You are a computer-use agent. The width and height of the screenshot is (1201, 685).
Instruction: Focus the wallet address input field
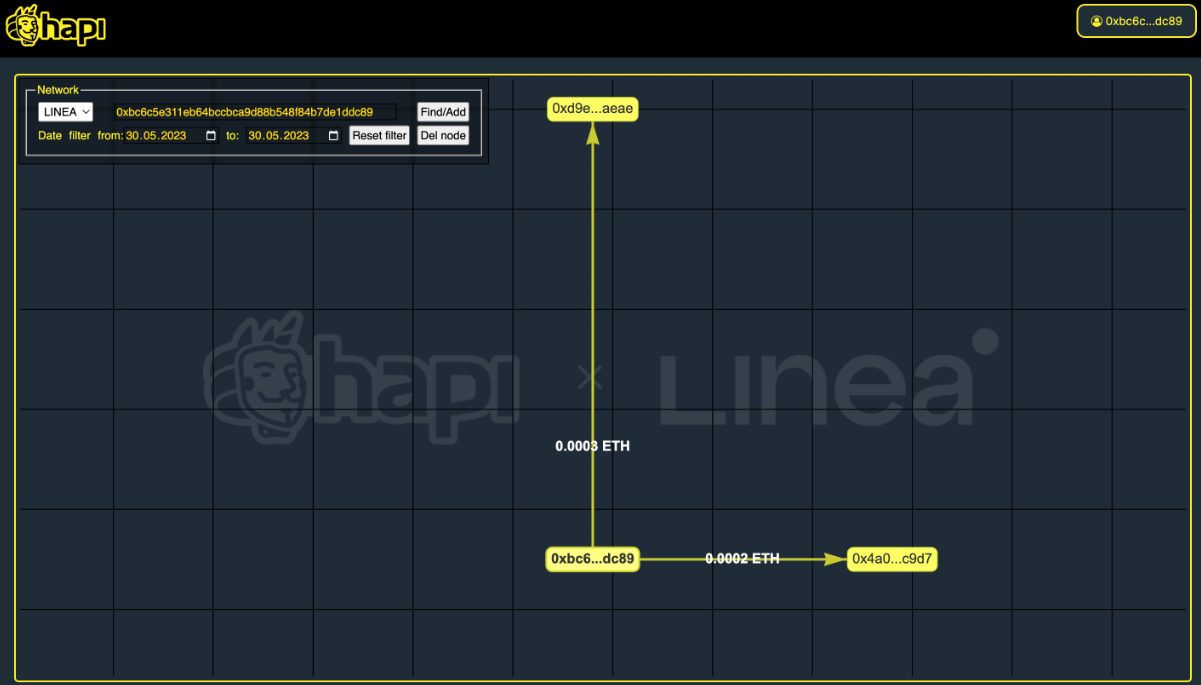254,112
